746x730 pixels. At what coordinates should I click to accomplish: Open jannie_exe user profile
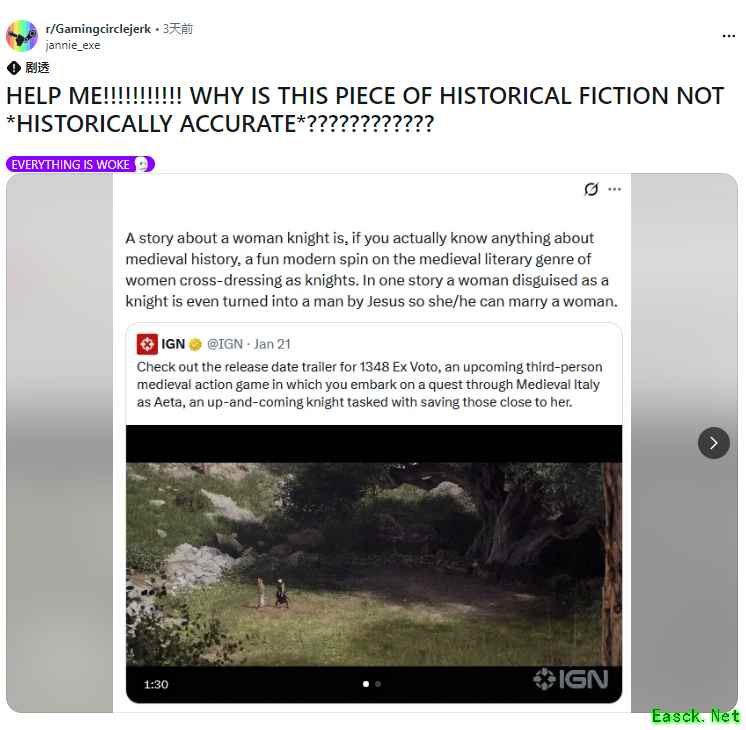point(73,45)
